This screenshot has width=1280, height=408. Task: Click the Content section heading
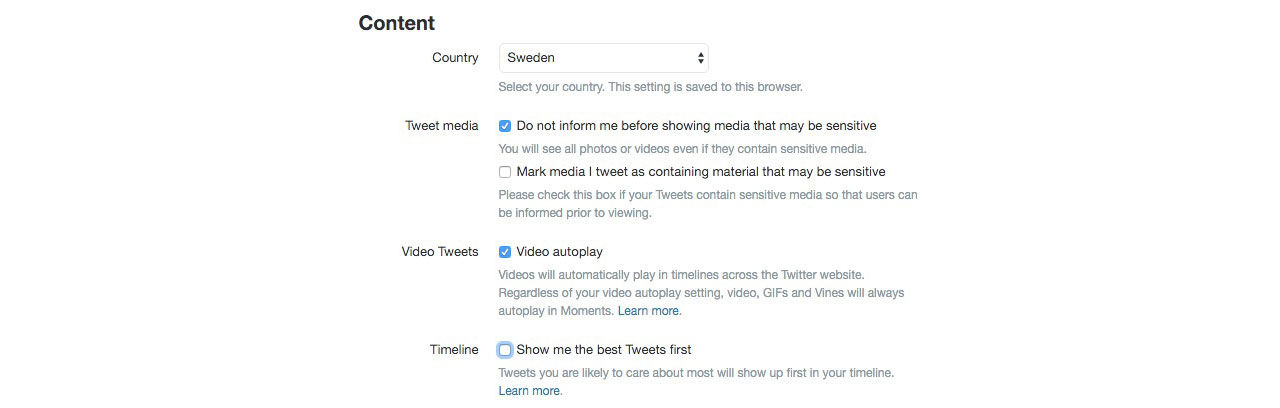397,23
